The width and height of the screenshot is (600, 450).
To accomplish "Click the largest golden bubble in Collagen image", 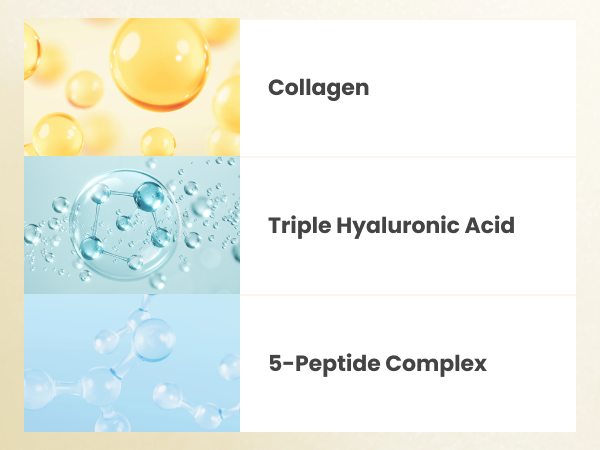I will (x=160, y=64).
